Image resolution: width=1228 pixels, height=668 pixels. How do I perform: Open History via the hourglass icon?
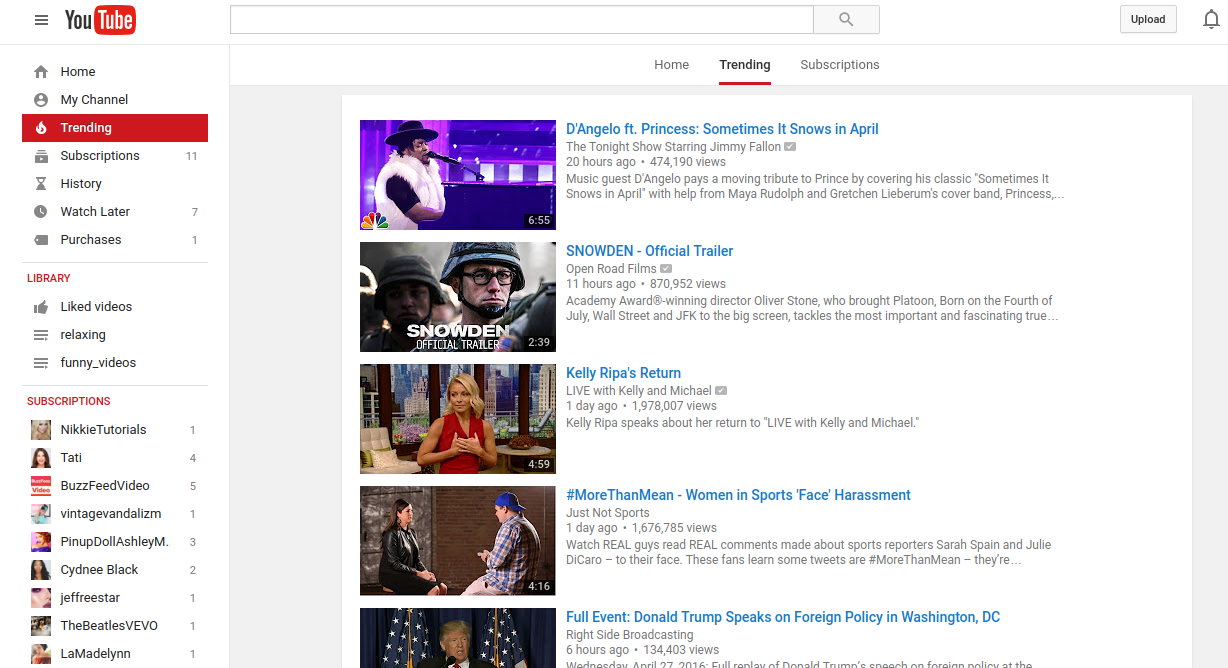point(41,184)
